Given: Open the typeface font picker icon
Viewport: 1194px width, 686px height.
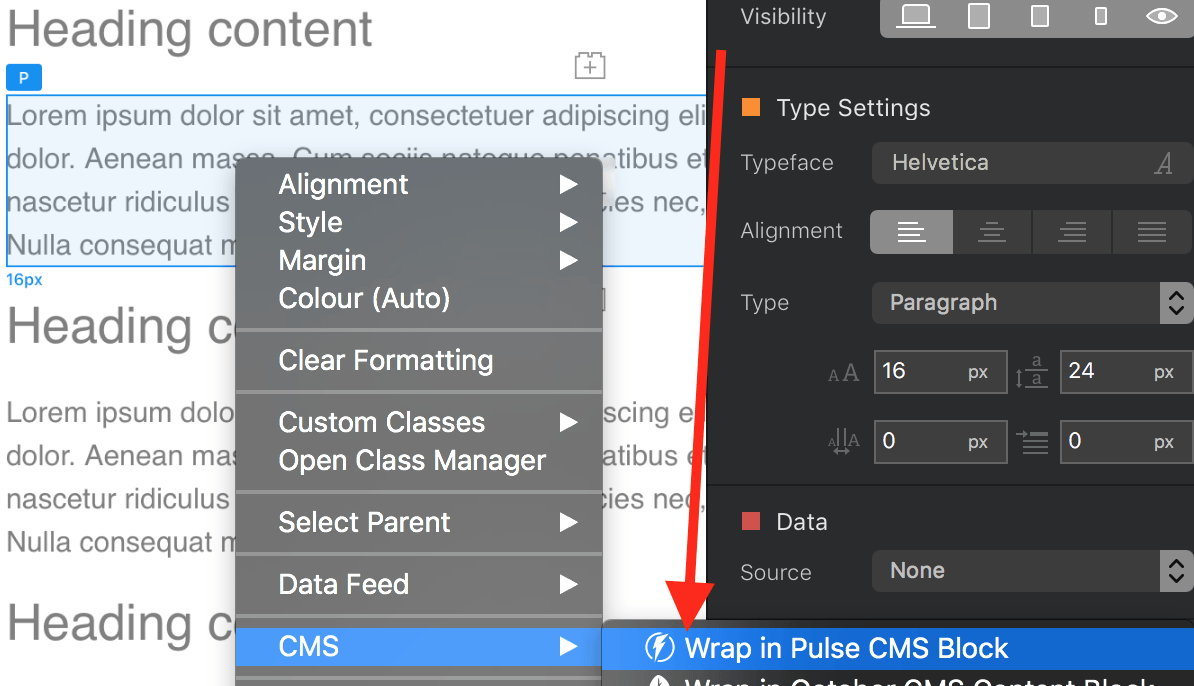Looking at the screenshot, I should click(x=1163, y=163).
